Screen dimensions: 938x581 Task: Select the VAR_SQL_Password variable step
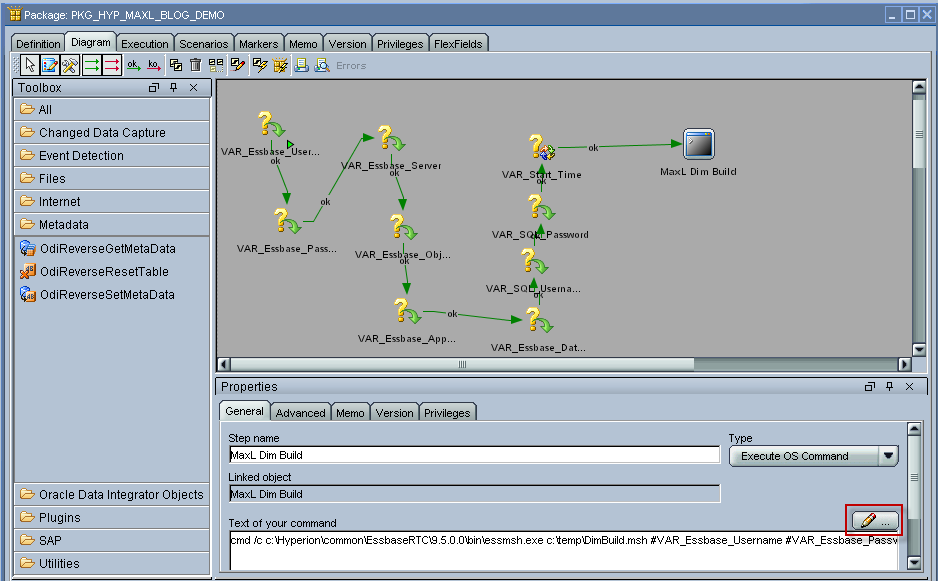(x=542, y=208)
